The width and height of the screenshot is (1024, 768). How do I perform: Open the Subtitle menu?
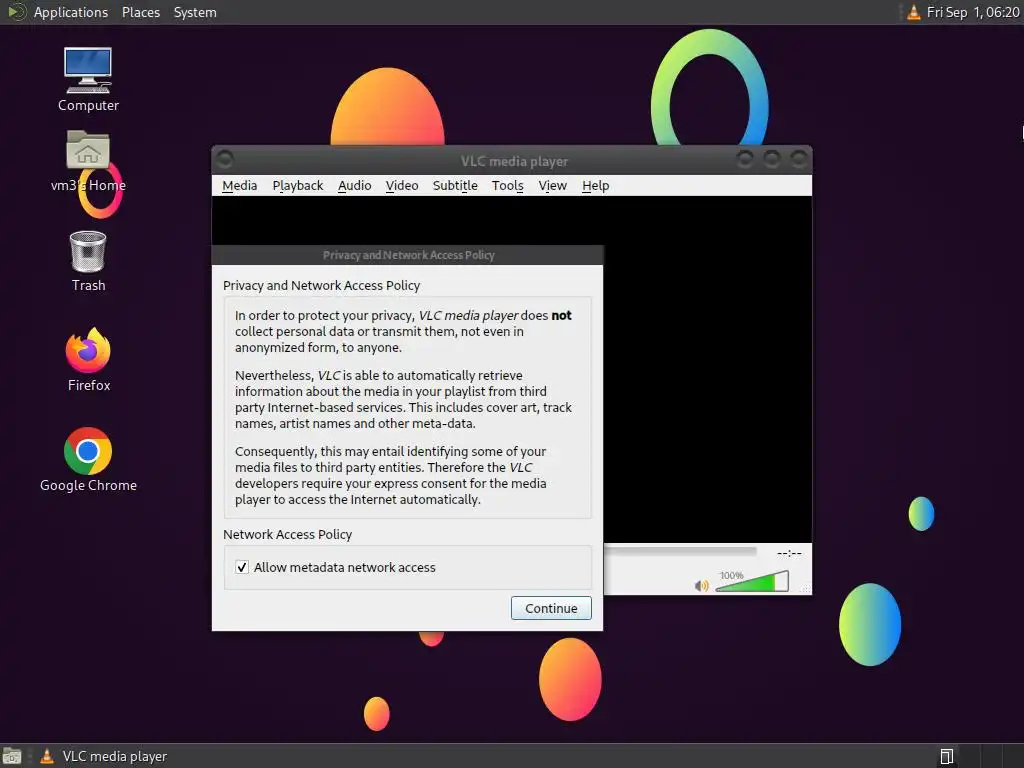point(455,185)
